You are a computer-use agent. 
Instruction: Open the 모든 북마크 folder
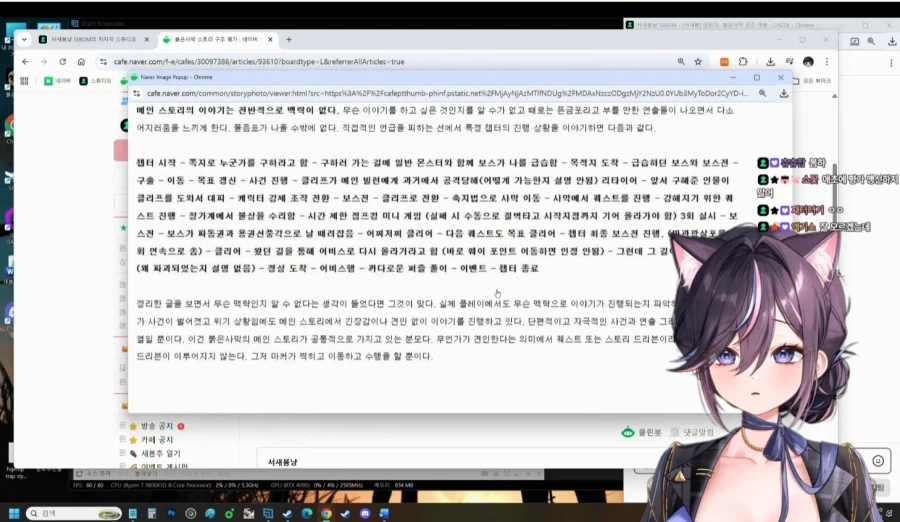point(812,81)
